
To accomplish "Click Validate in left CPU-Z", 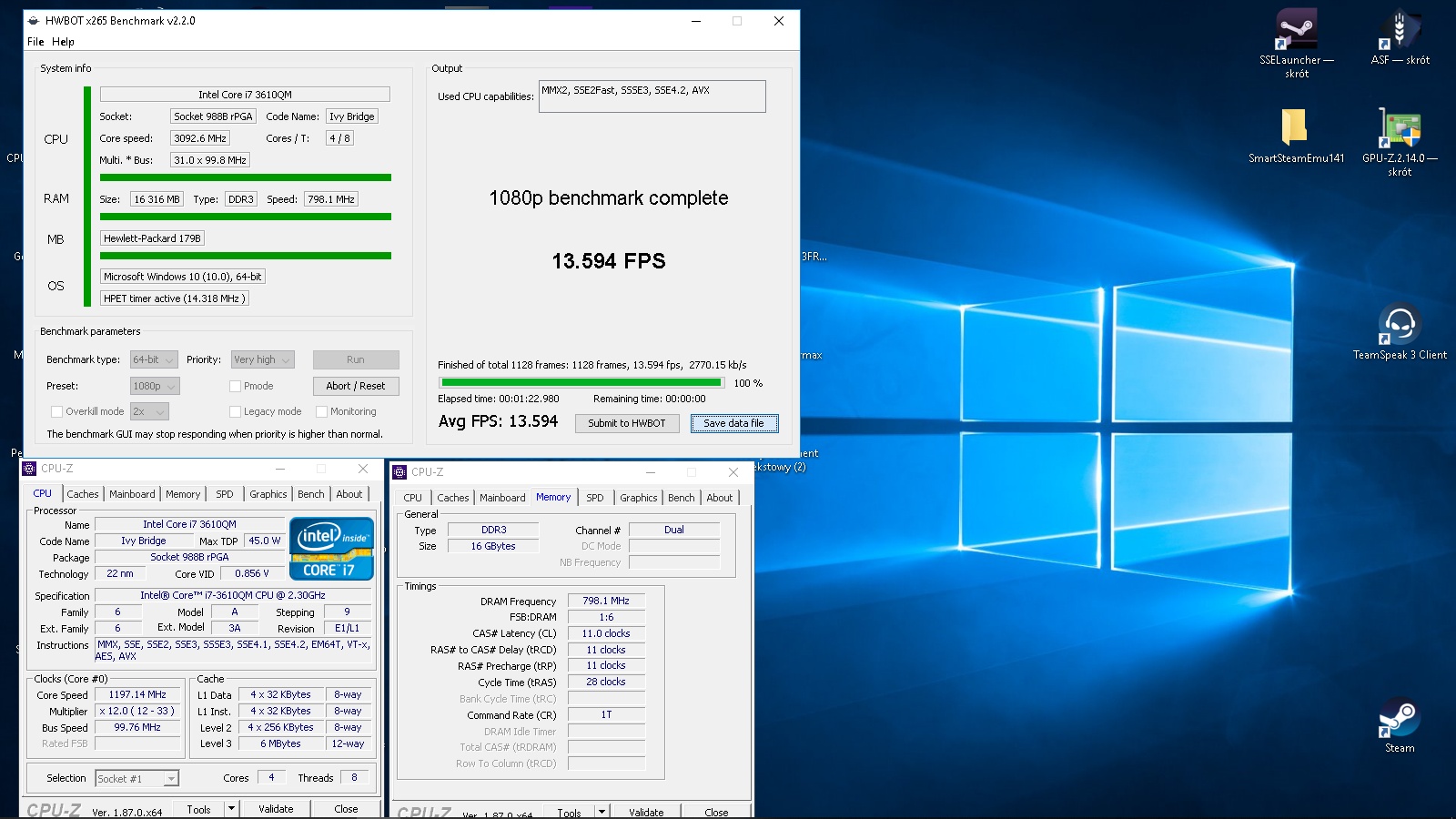I will (276, 808).
